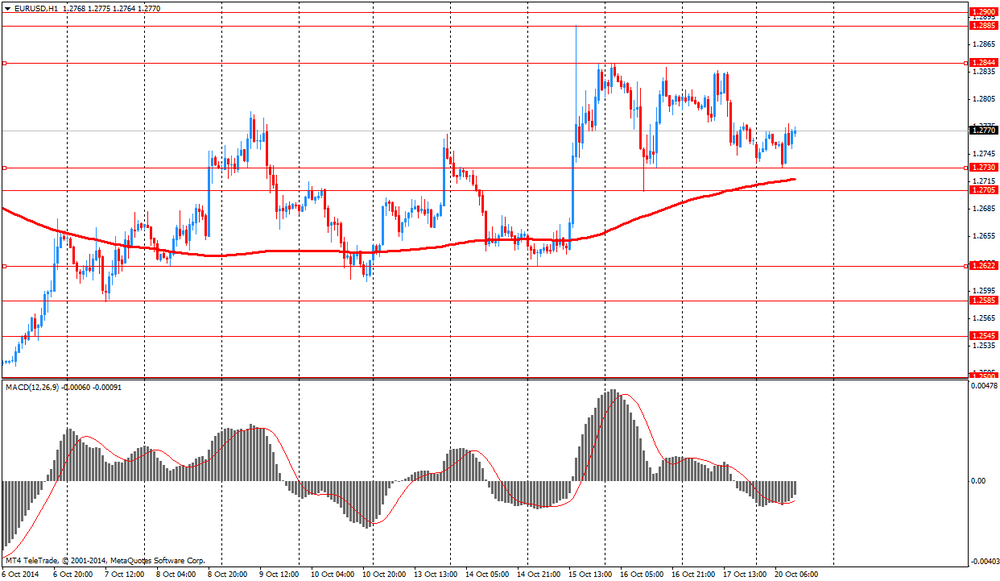1000x581 pixels.
Task: Select the 1.2585 red price level label
Action: point(983,300)
